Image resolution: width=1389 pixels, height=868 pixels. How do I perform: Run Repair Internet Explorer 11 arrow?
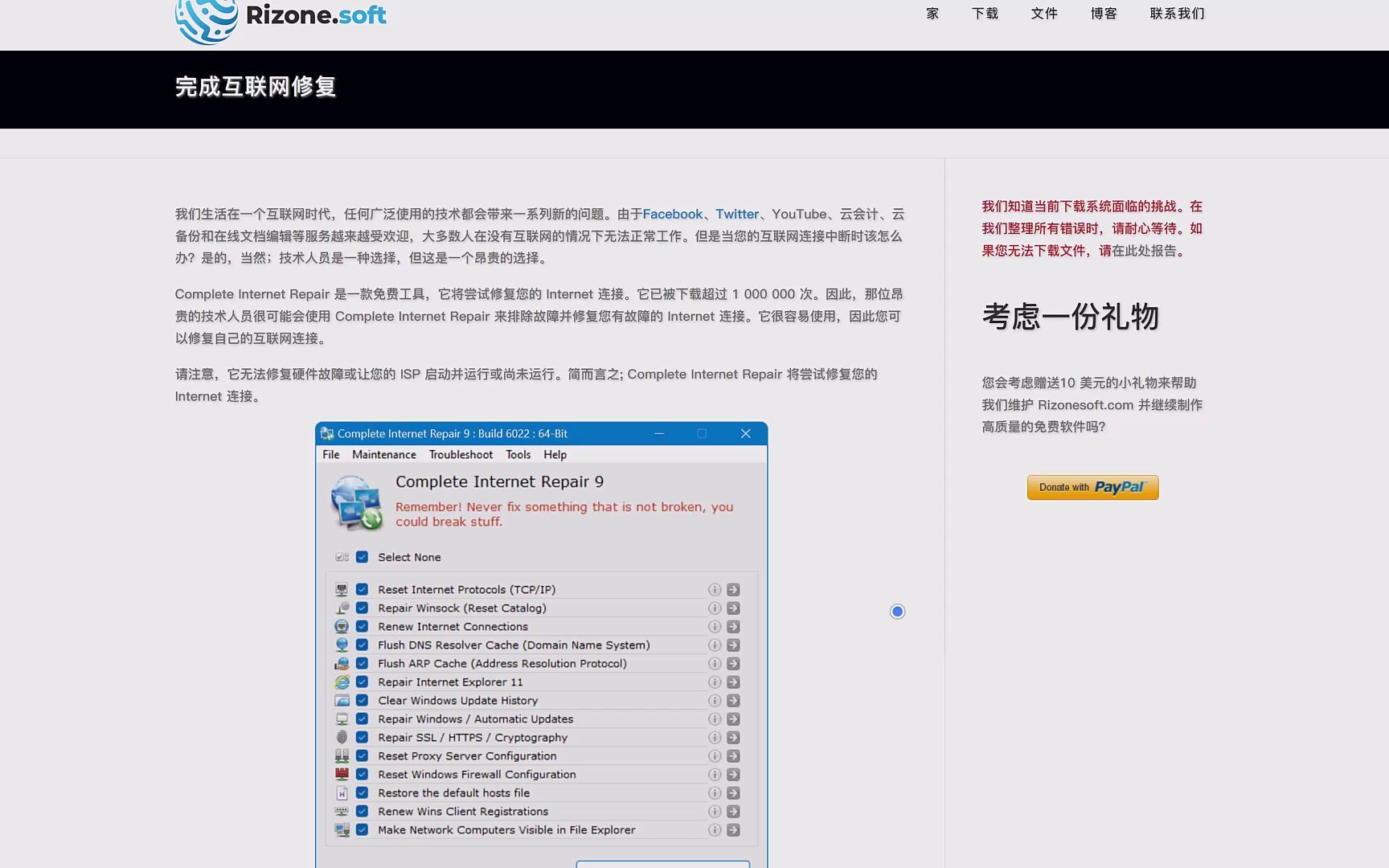click(x=733, y=682)
